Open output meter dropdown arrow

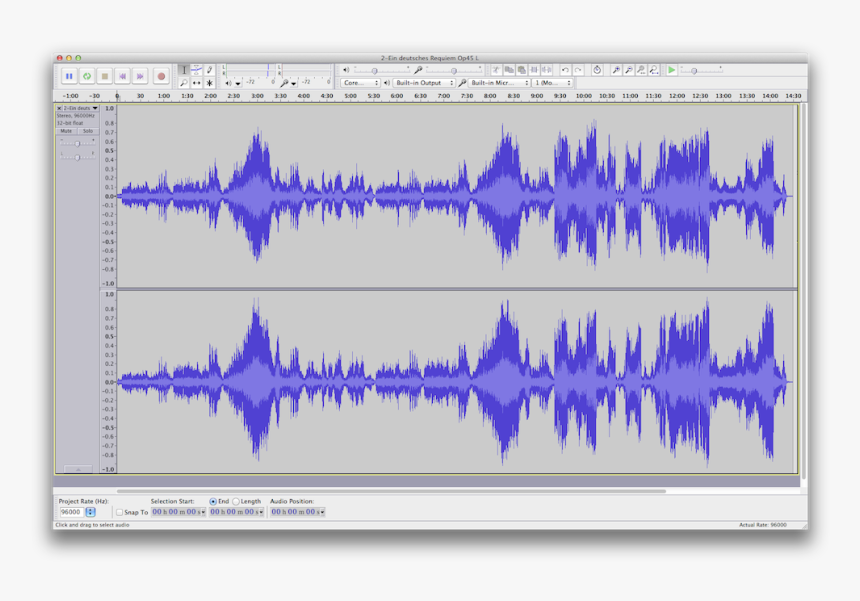click(238, 83)
